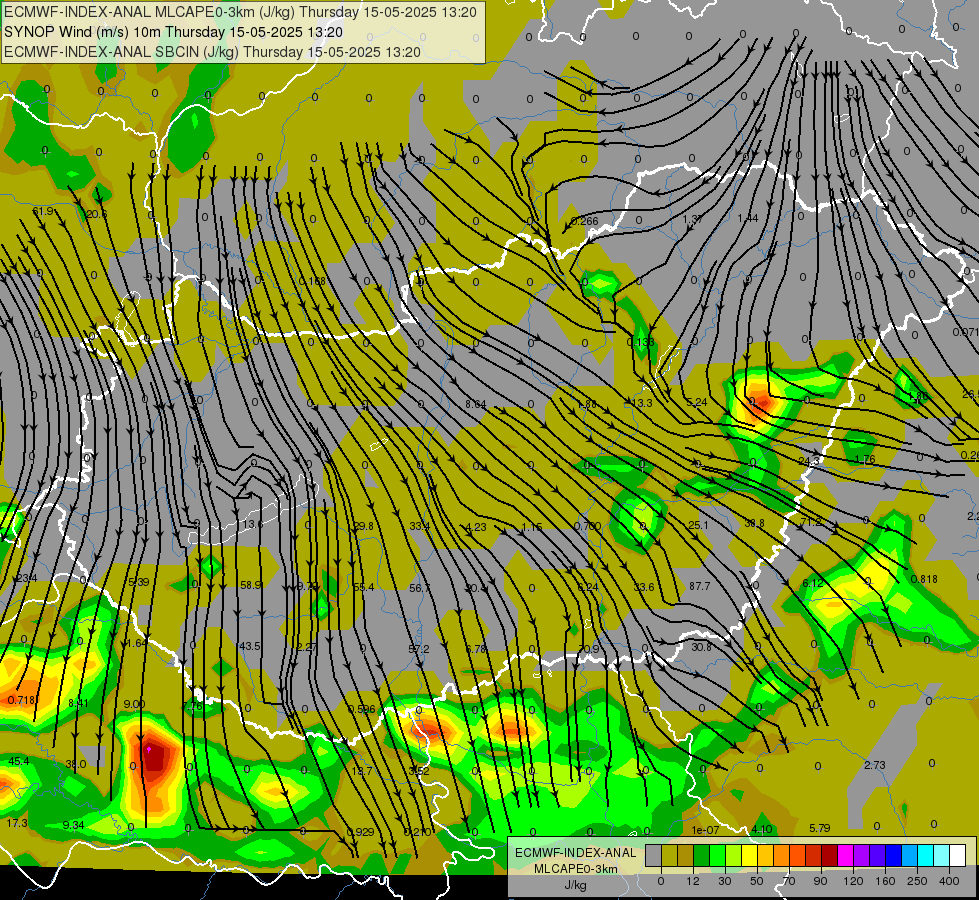Click the 9.34 value on the map
Screen dimensions: 979x900
point(74,825)
